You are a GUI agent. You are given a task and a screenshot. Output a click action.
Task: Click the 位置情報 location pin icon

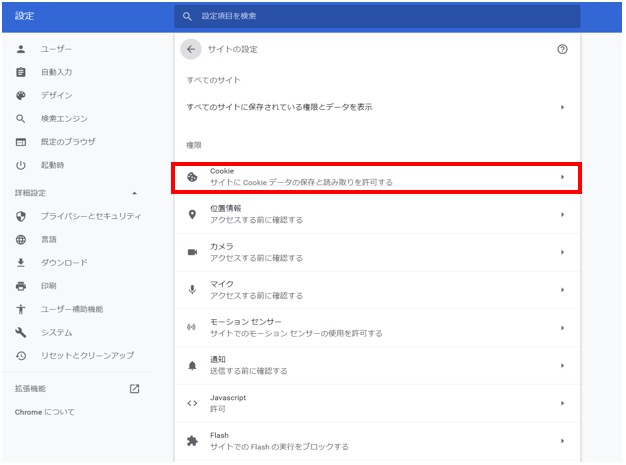(193, 214)
